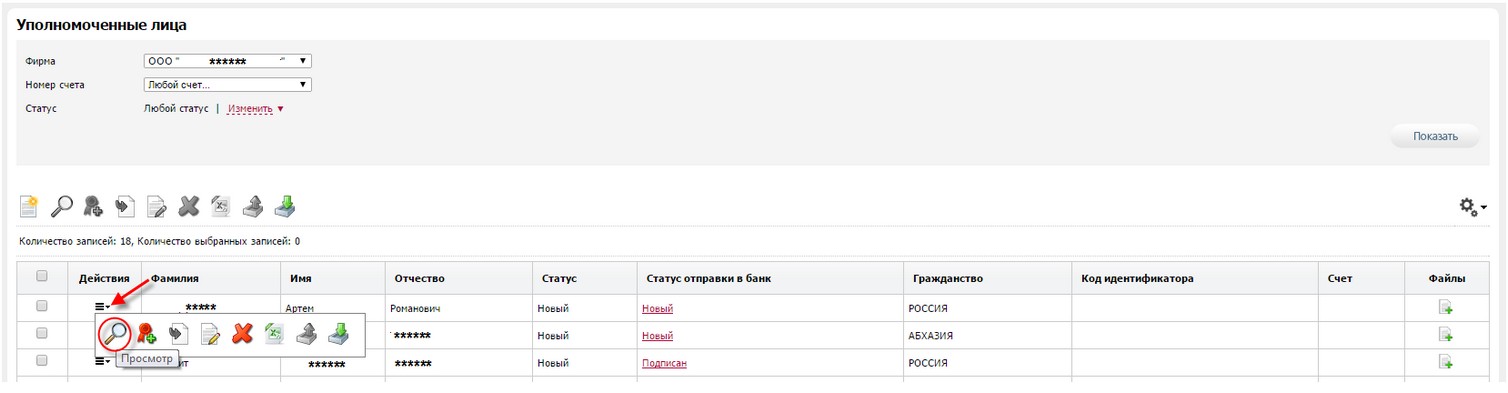Click the sign seal icon in popup

coord(147,333)
